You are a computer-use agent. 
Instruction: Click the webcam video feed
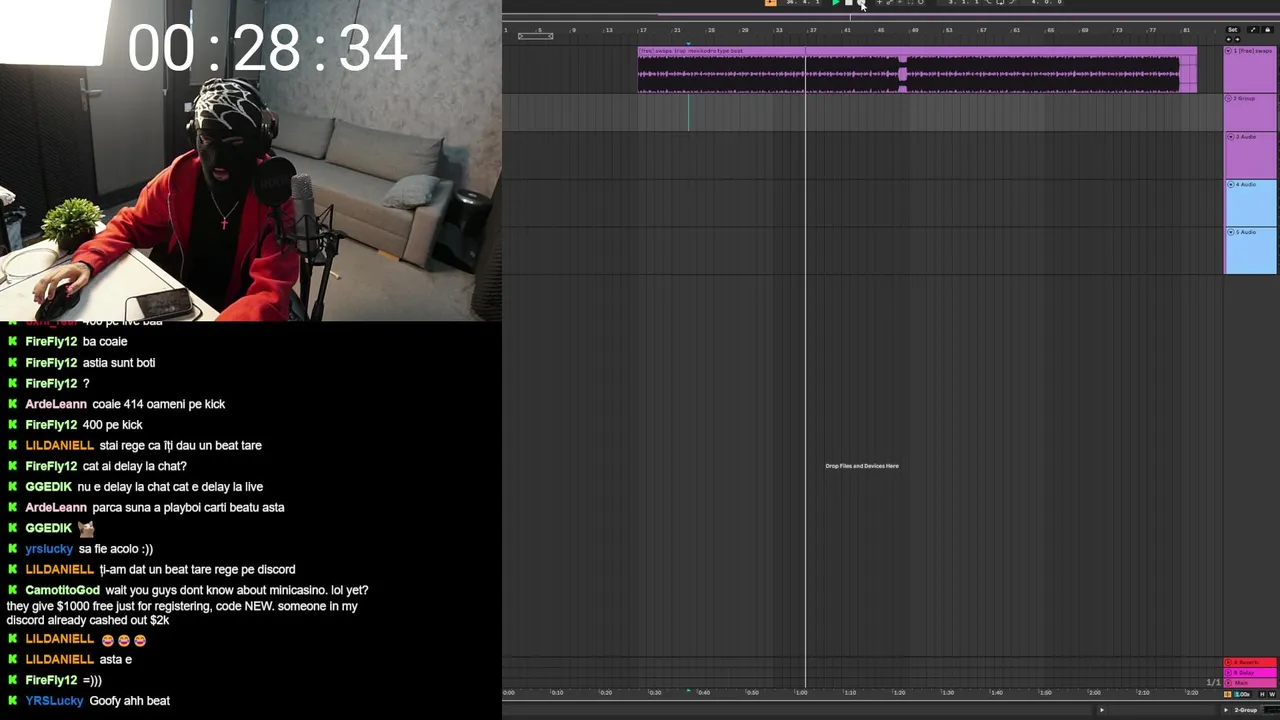250,160
